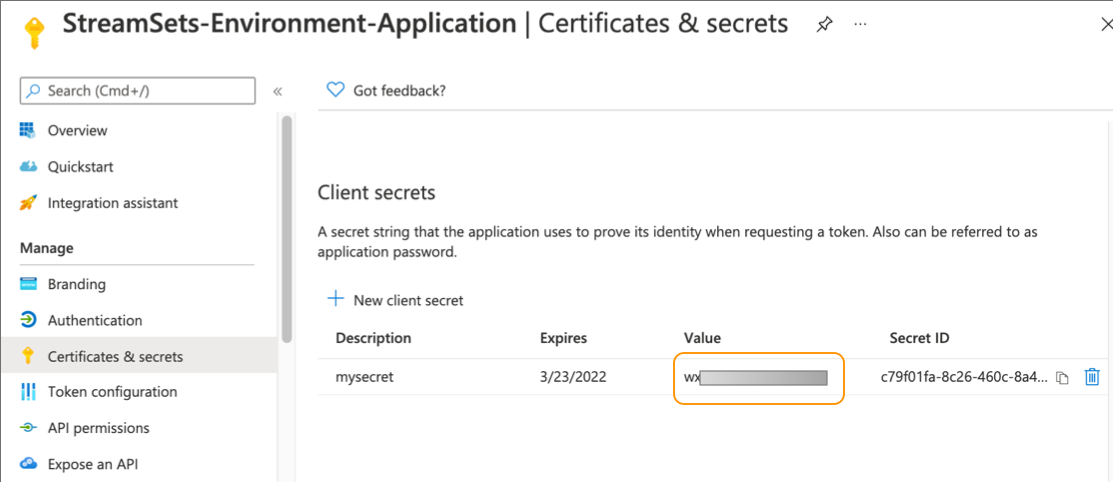1113x482 pixels.
Task: Go to the Branding section
Action: (77, 284)
